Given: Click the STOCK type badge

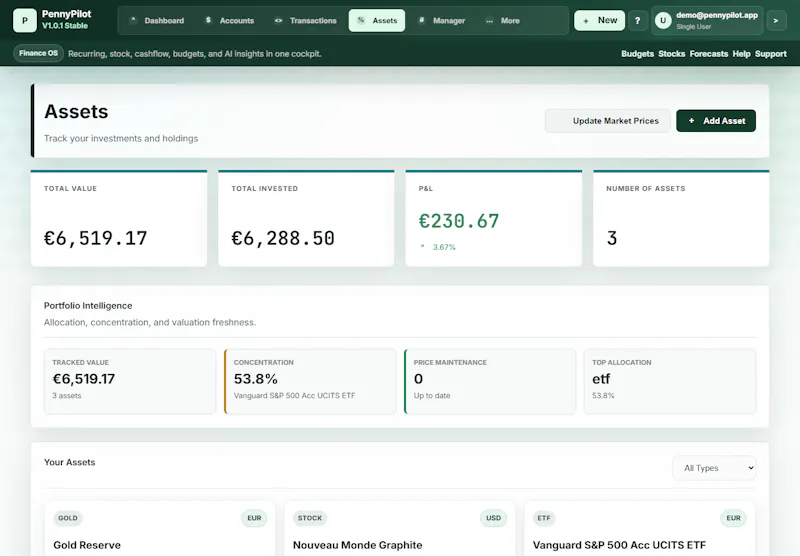Looking at the screenshot, I should tap(310, 518).
